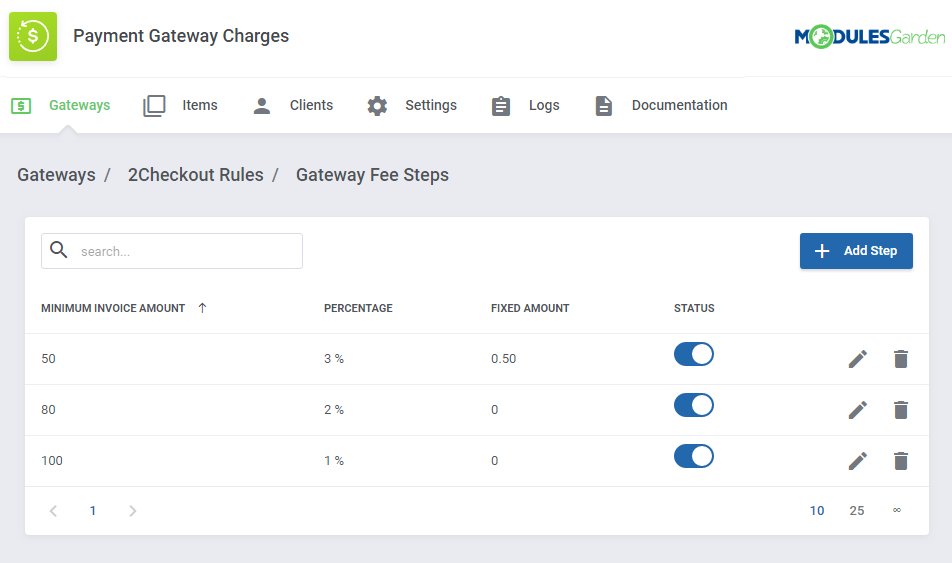Click minimum invoice amount cell 100
Image resolution: width=952 pixels, height=563 pixels.
click(x=52, y=461)
